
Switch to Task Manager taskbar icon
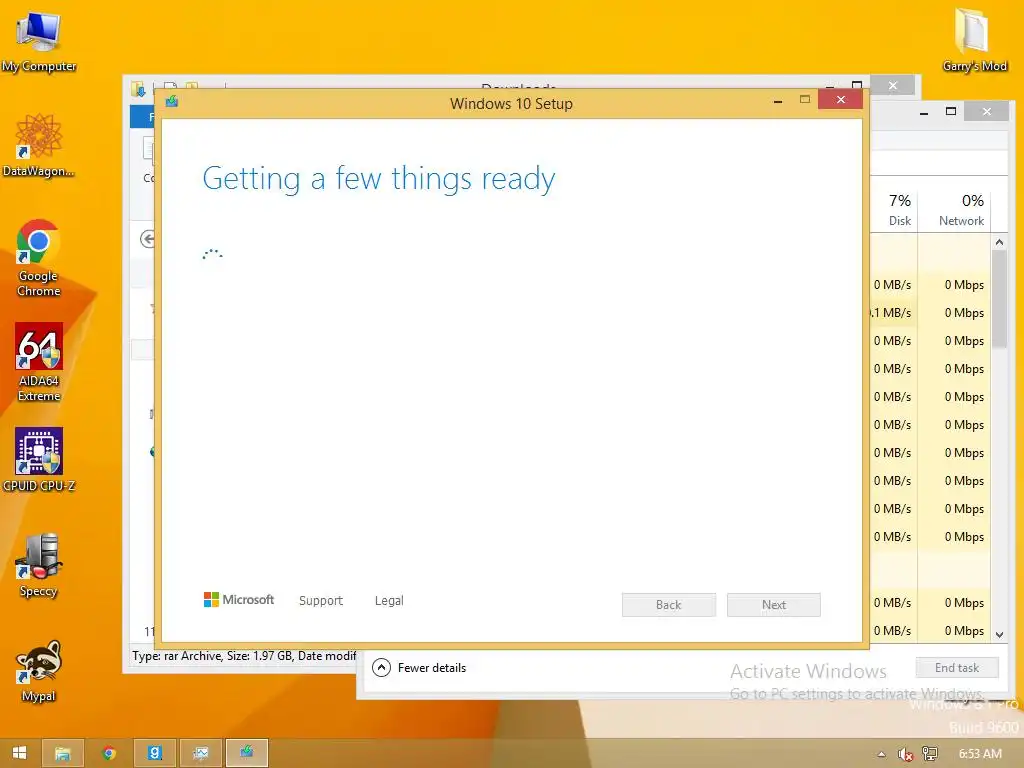click(200, 753)
